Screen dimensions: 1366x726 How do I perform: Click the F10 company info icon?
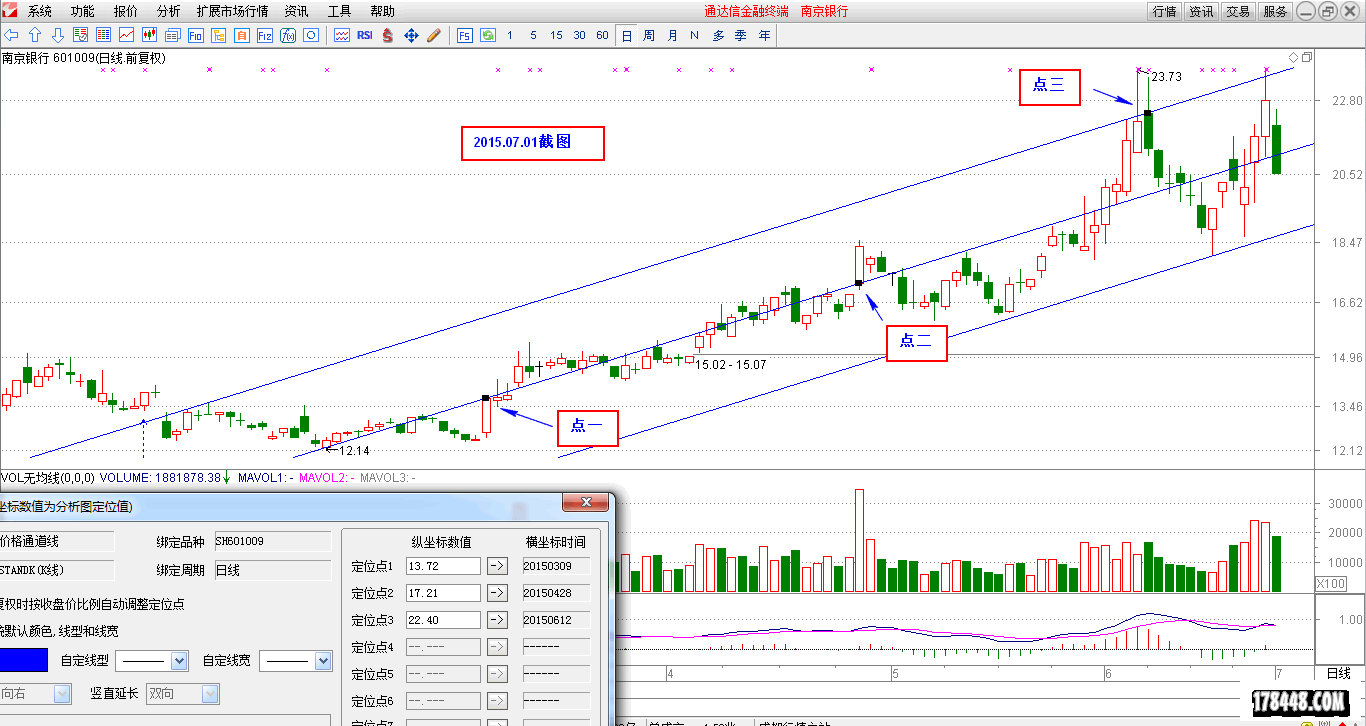point(195,35)
